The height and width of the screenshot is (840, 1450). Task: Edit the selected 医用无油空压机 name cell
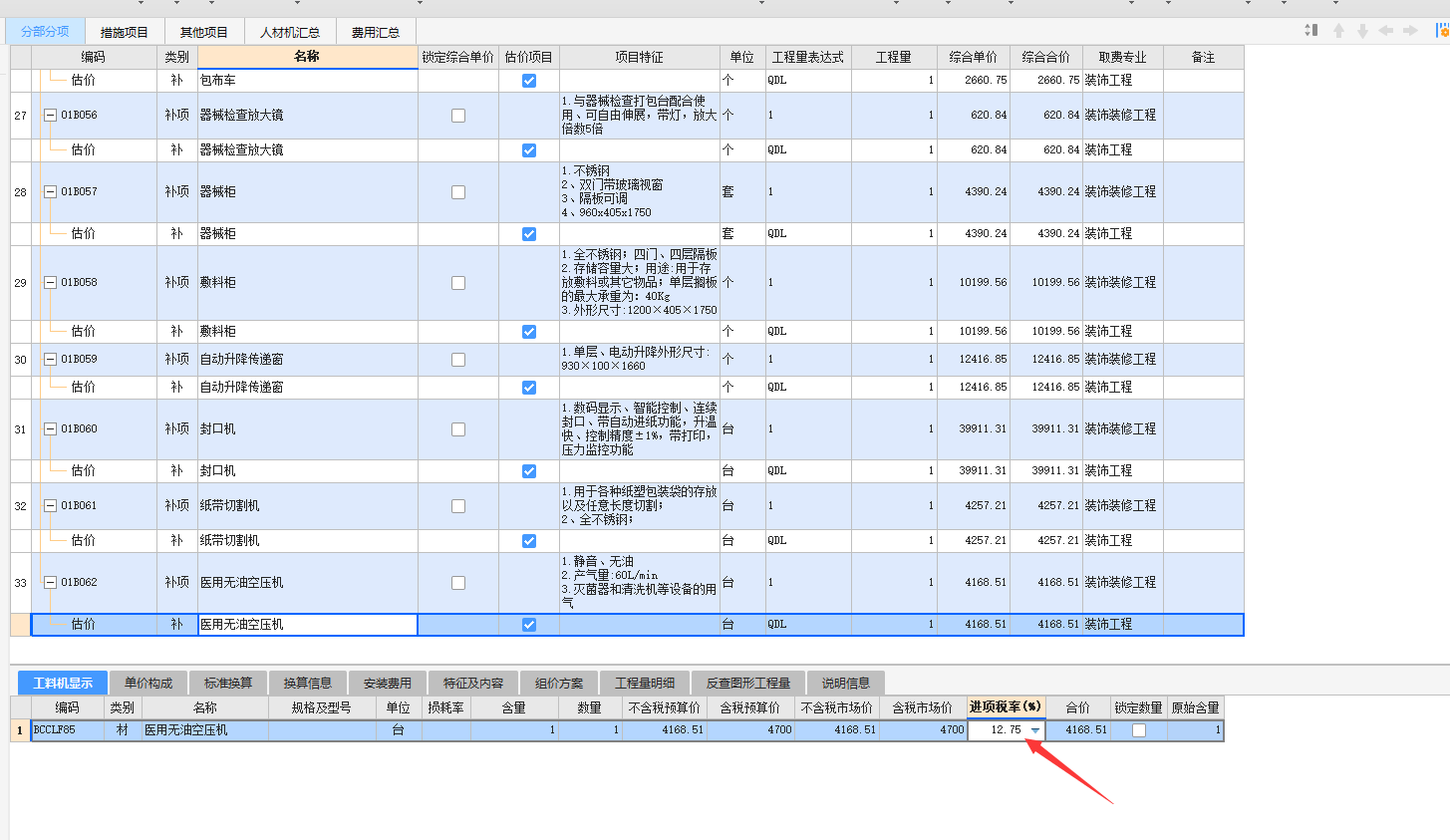click(x=307, y=625)
